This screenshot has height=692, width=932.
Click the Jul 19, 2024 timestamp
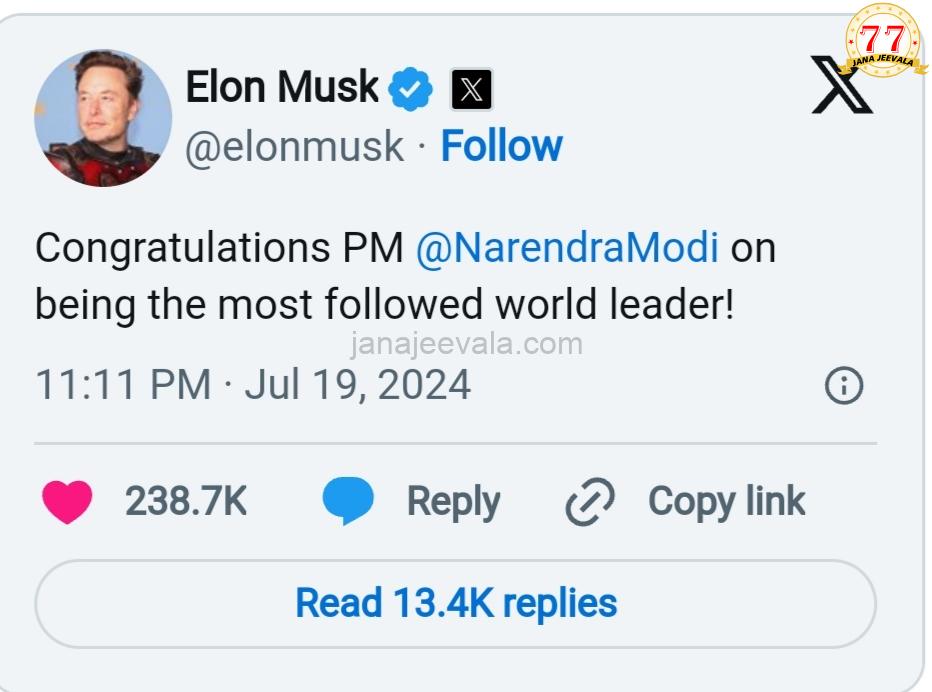pos(357,385)
